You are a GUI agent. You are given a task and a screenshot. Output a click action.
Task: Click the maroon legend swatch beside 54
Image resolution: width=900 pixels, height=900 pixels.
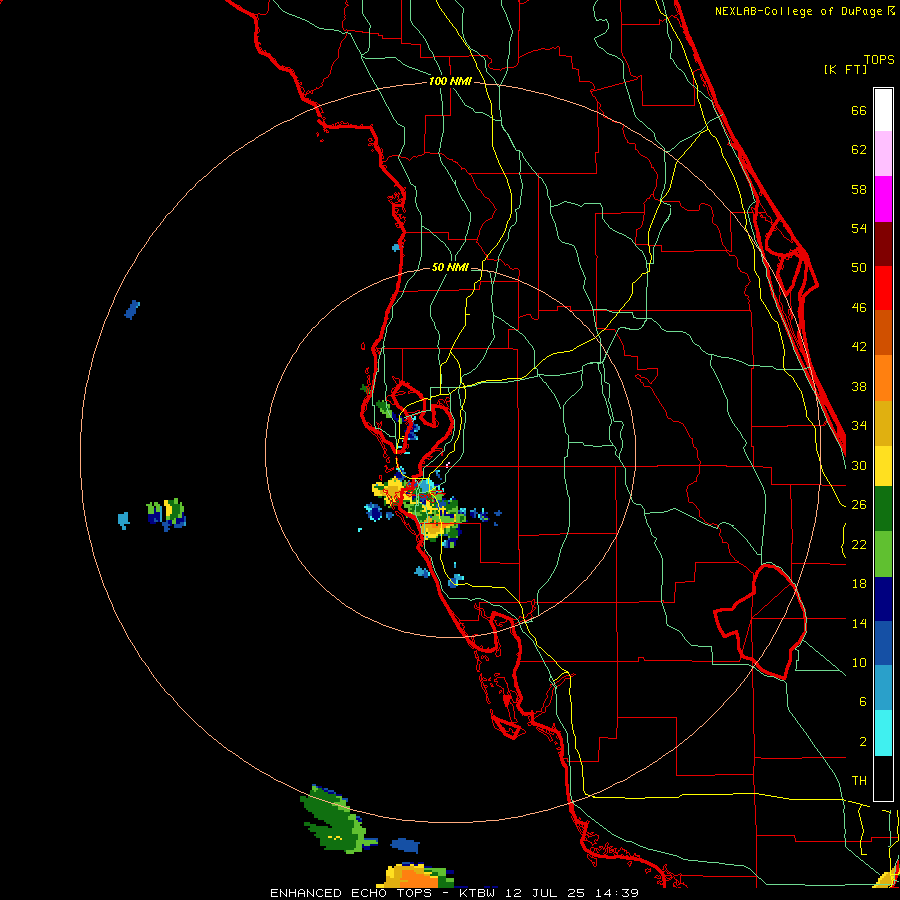(883, 243)
